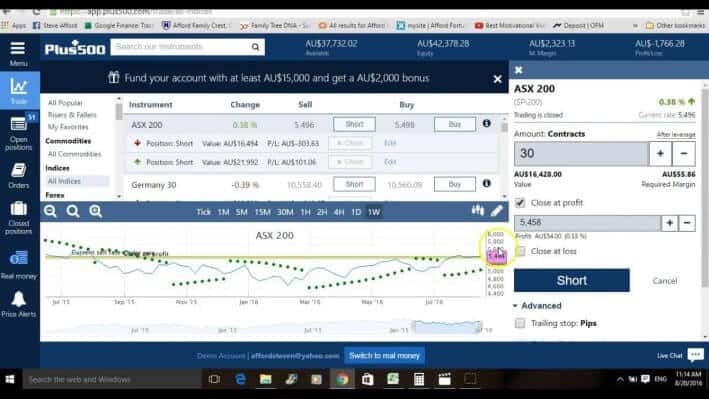Viewport: 709px width, 399px height.
Task: Open the Orders sidebar icon
Action: click(19, 176)
